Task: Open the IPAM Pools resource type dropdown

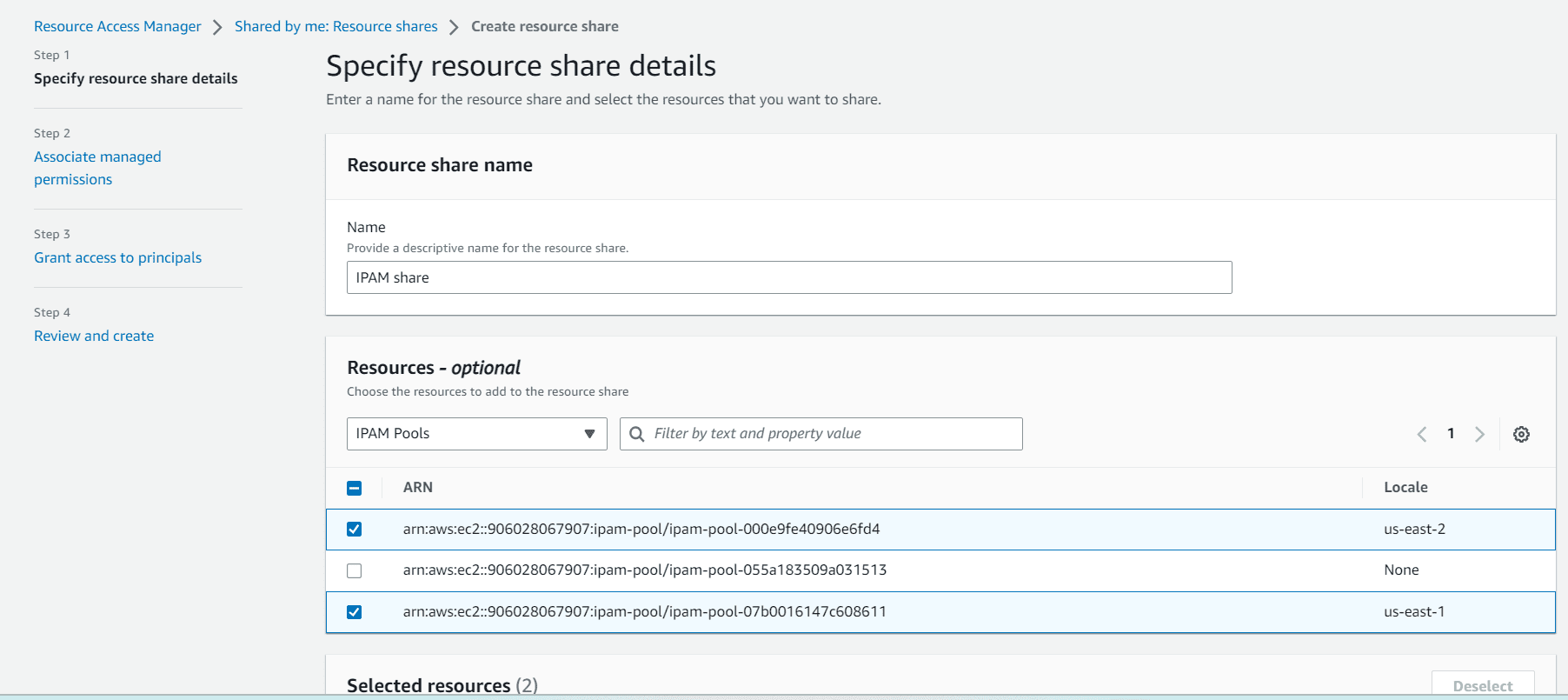Action: [476, 434]
